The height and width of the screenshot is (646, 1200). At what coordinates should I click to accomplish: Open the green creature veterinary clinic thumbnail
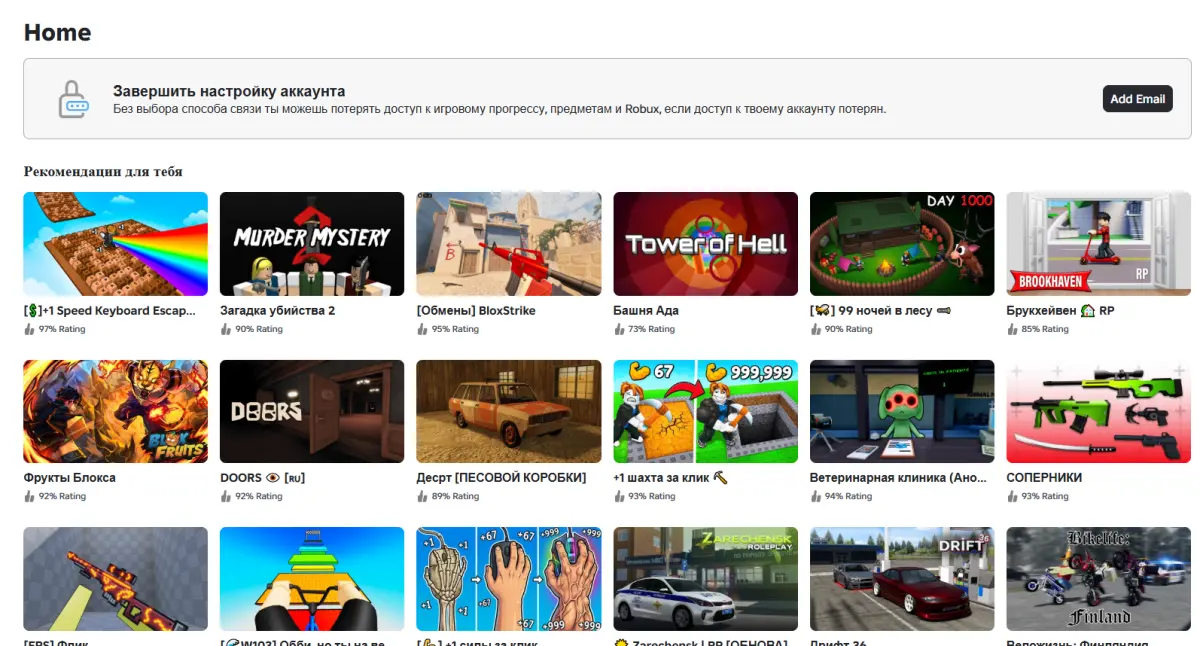point(902,411)
